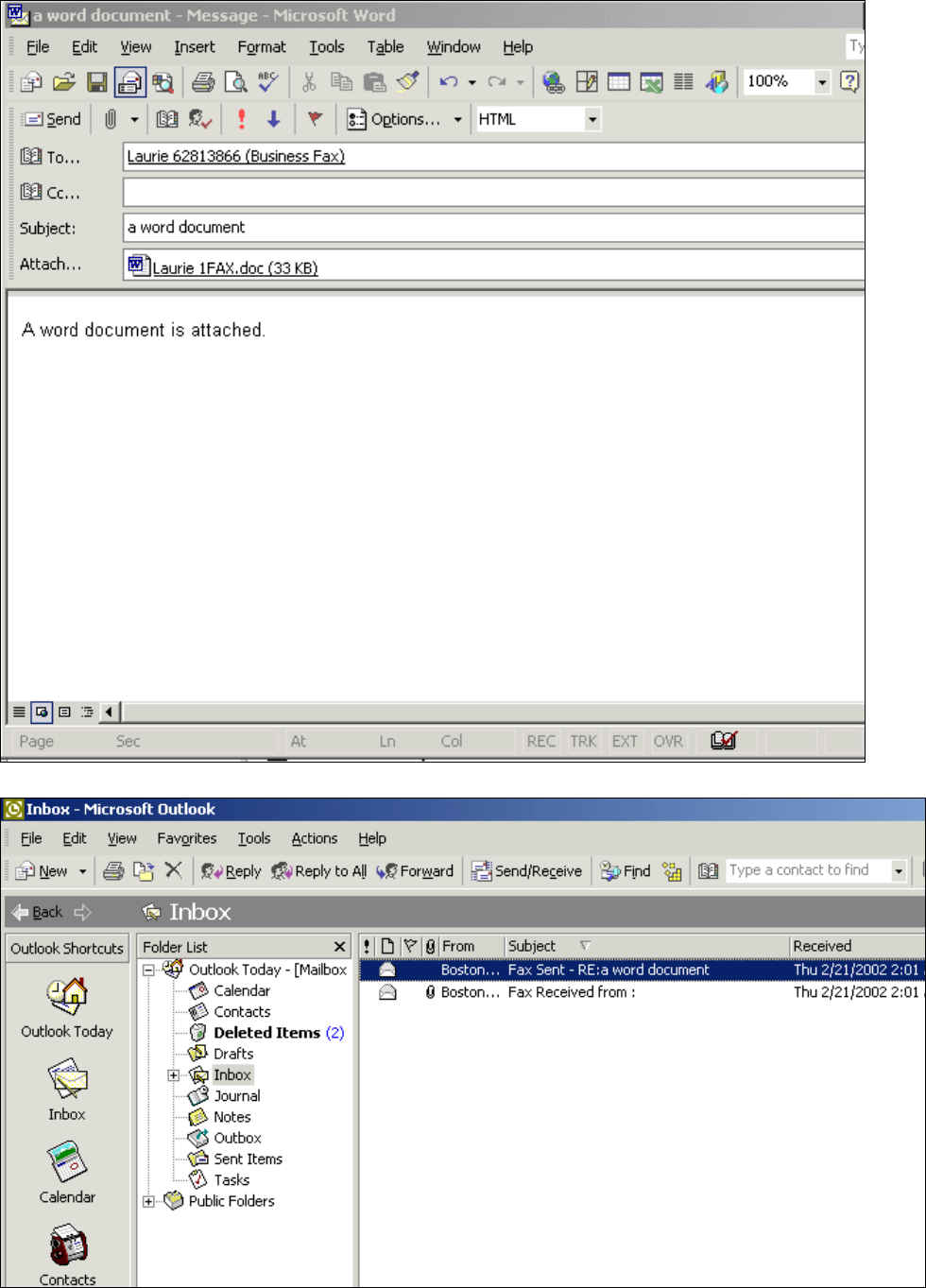
Task: Set message importance to high with the red exclamation mark
Action: [242, 119]
